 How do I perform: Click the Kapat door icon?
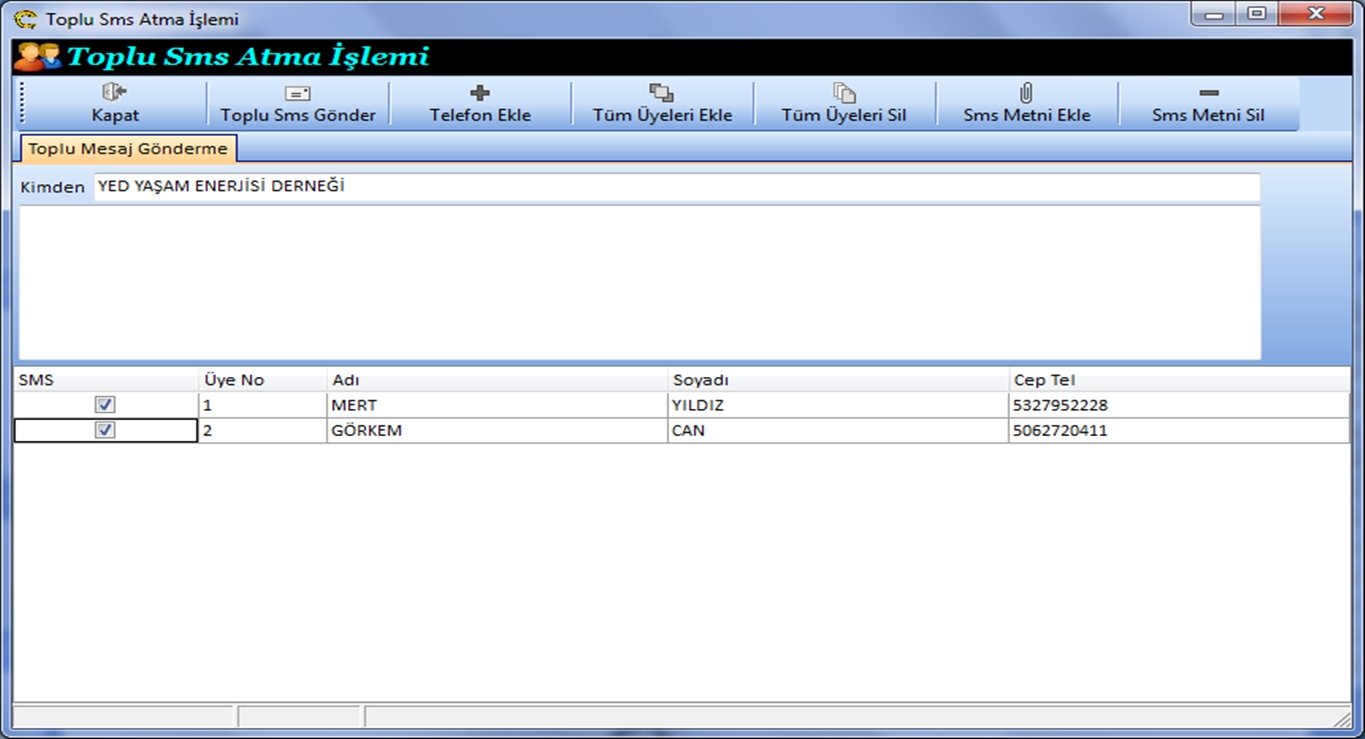point(115,93)
